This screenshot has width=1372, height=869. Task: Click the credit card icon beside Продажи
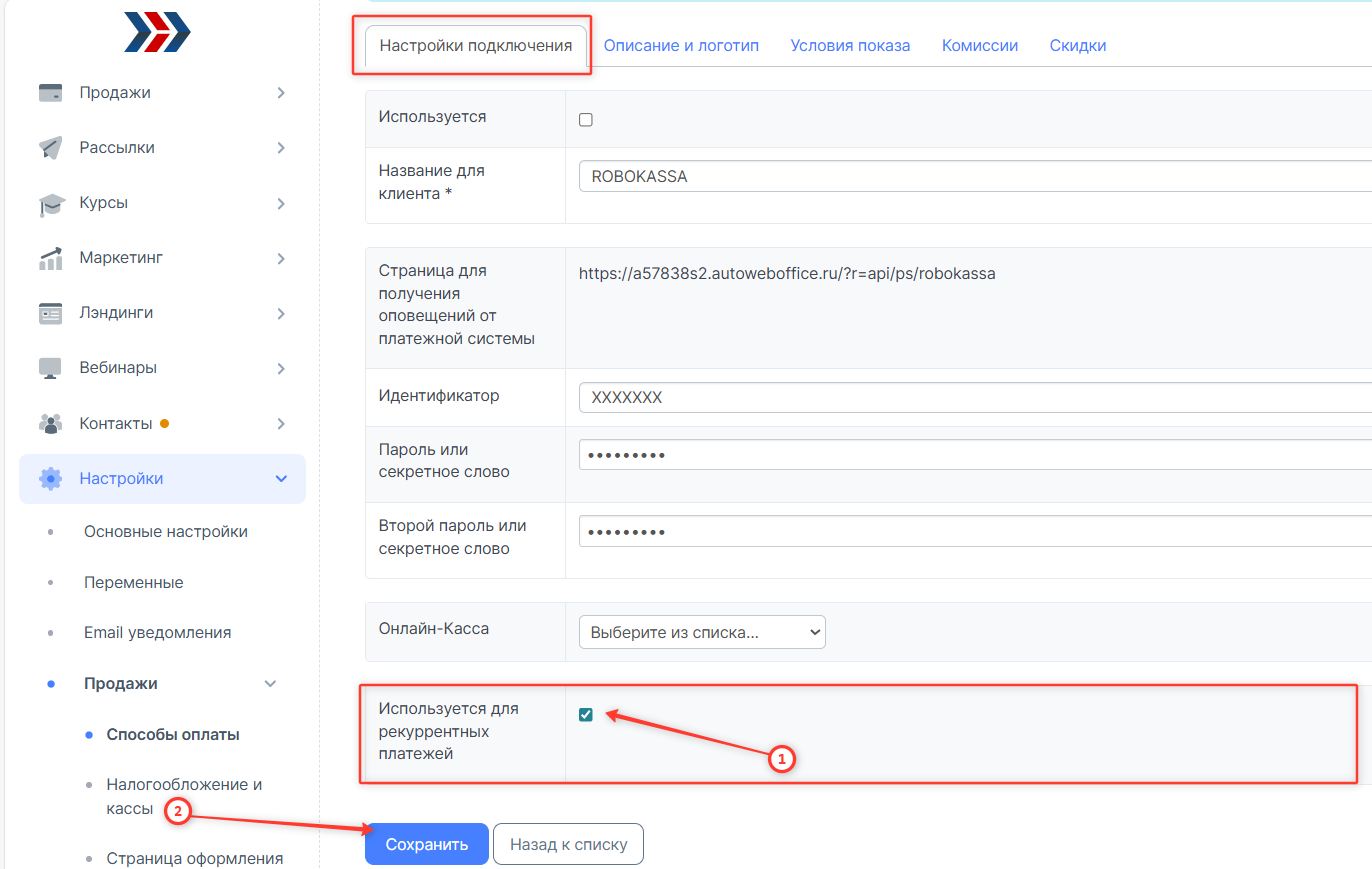click(50, 93)
